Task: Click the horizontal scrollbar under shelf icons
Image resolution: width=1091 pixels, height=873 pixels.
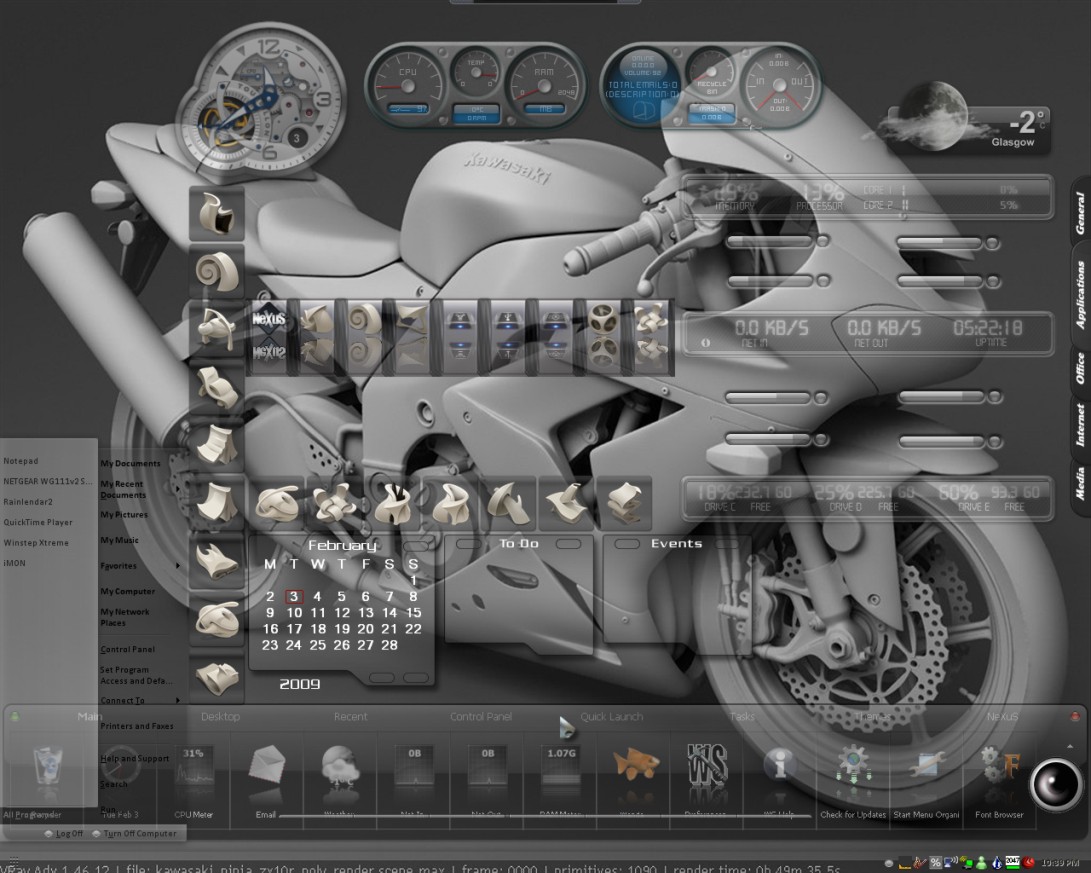Action: coord(545,815)
